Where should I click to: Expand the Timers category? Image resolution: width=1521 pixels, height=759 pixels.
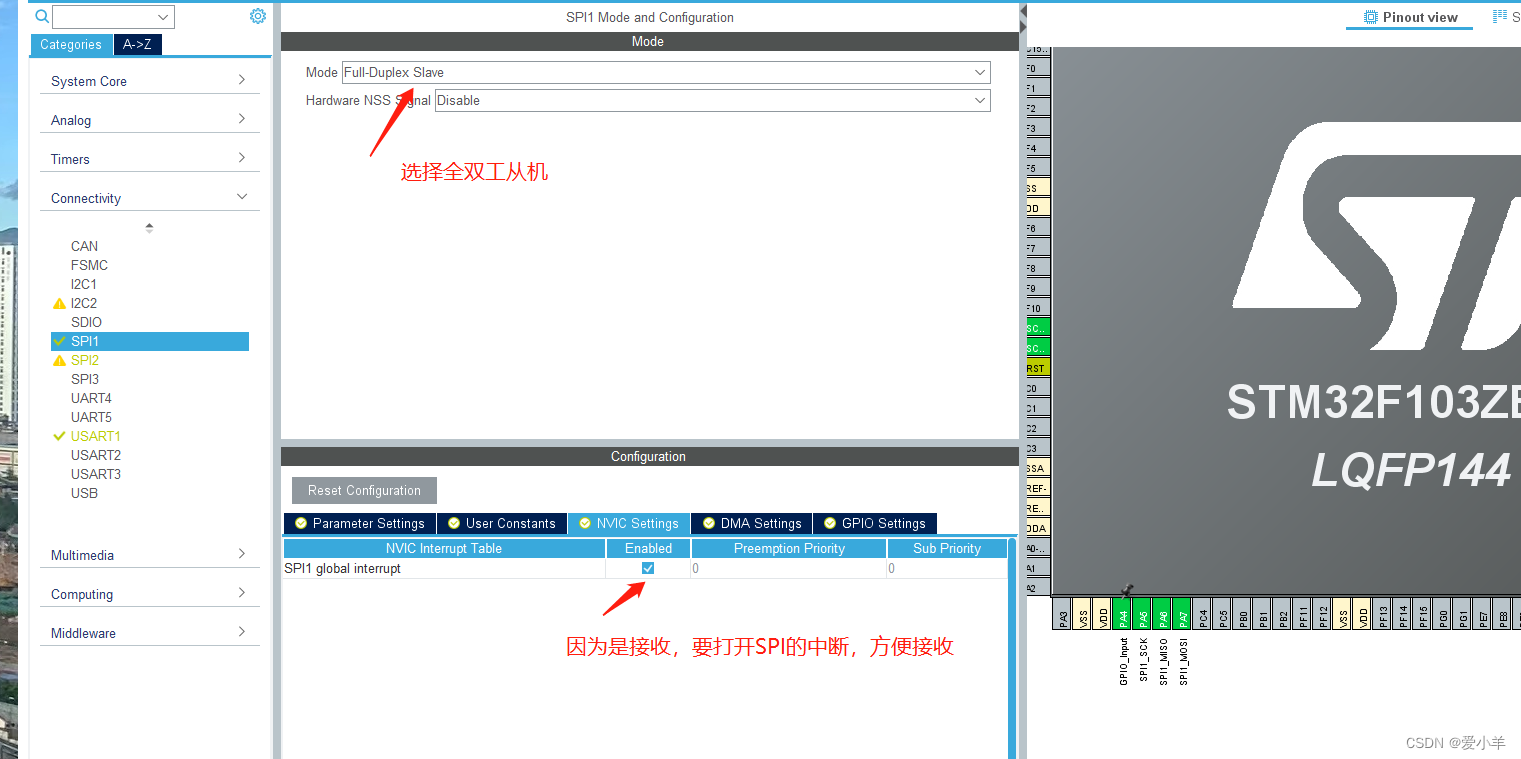click(x=149, y=159)
